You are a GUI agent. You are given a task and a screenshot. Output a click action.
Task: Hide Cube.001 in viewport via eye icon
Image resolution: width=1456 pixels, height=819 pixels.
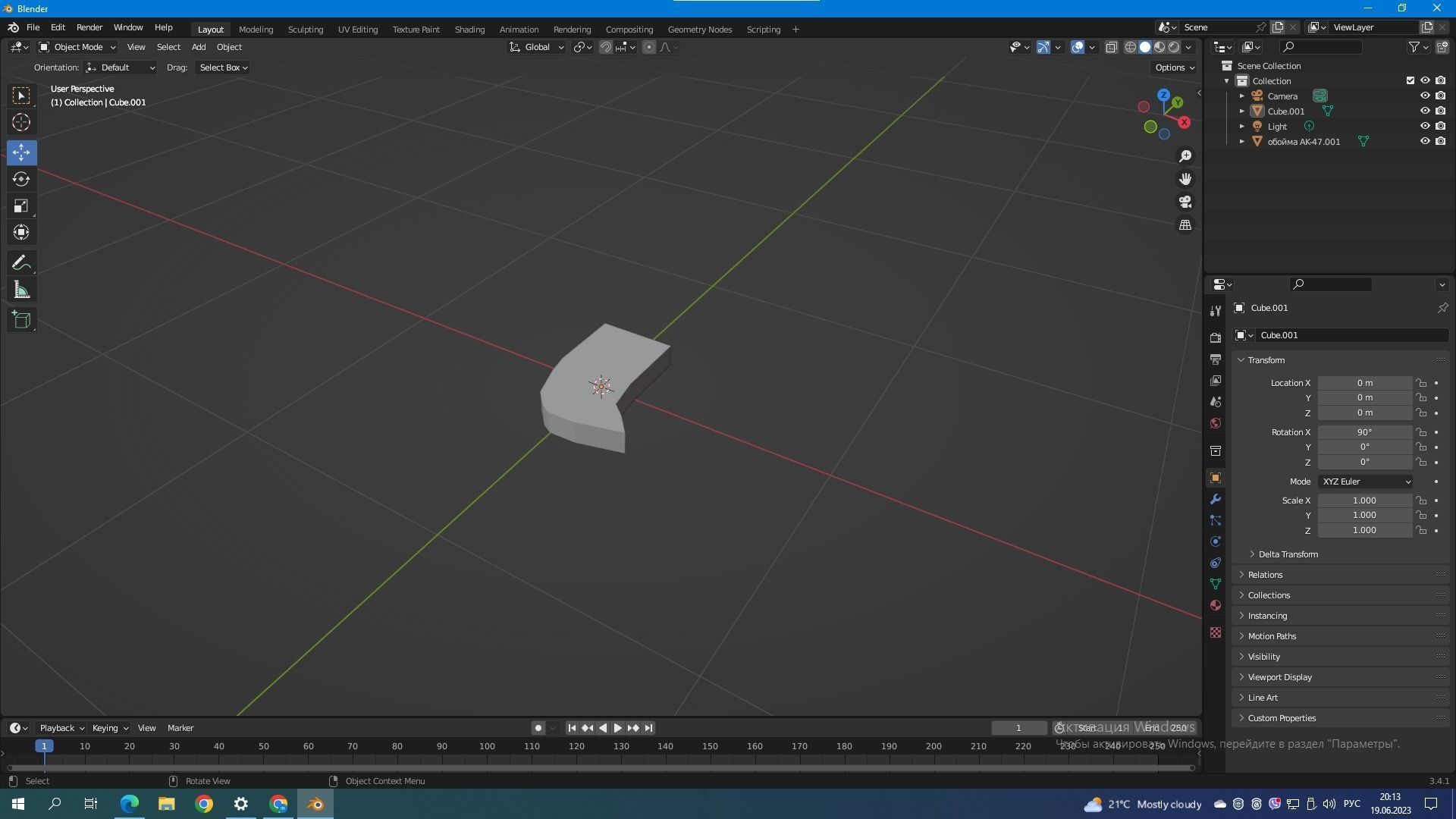pos(1425,111)
